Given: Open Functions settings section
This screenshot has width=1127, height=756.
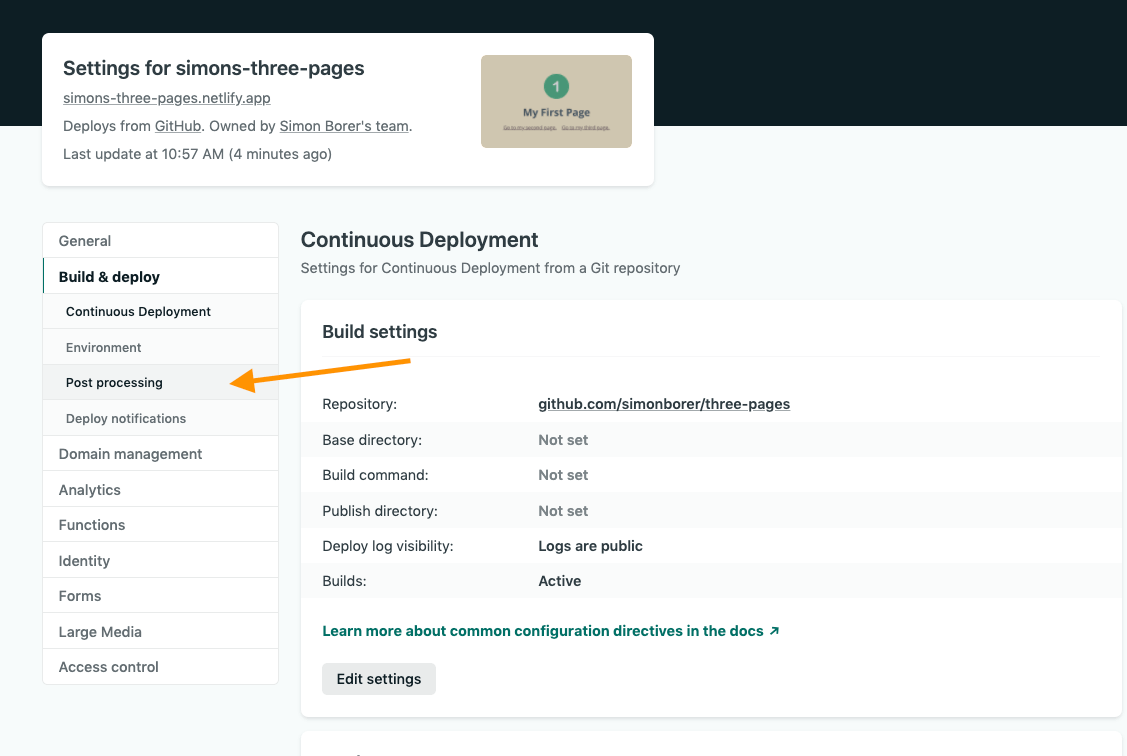Looking at the screenshot, I should pyautogui.click(x=92, y=525).
